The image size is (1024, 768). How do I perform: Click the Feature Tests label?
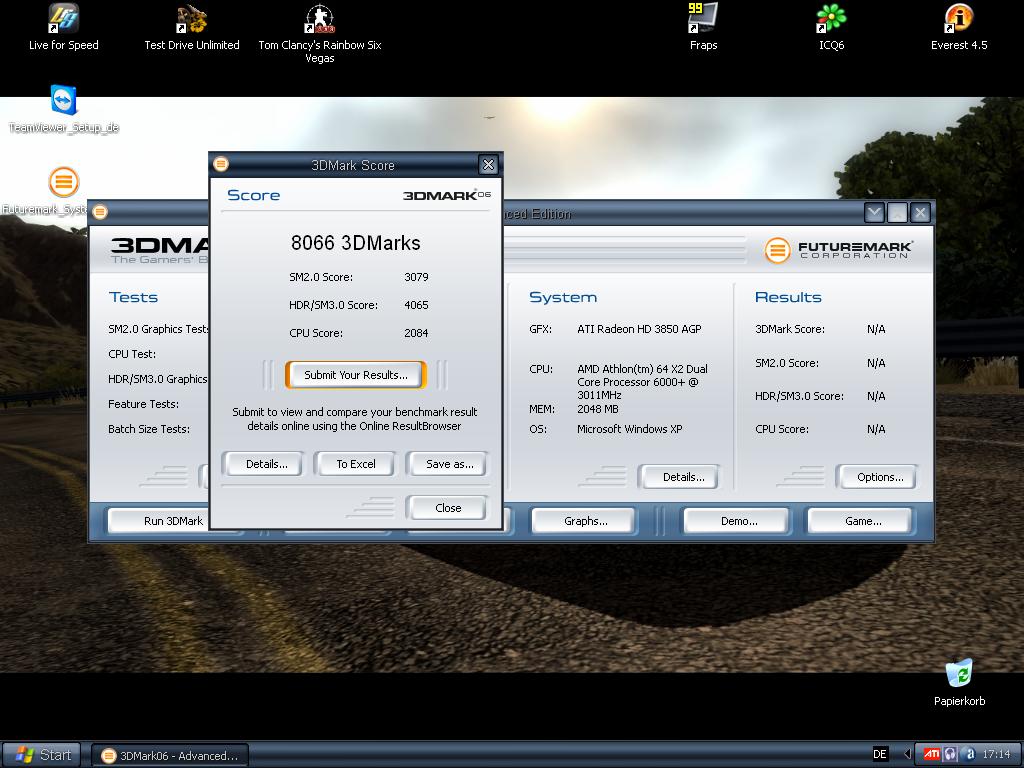[x=143, y=404]
